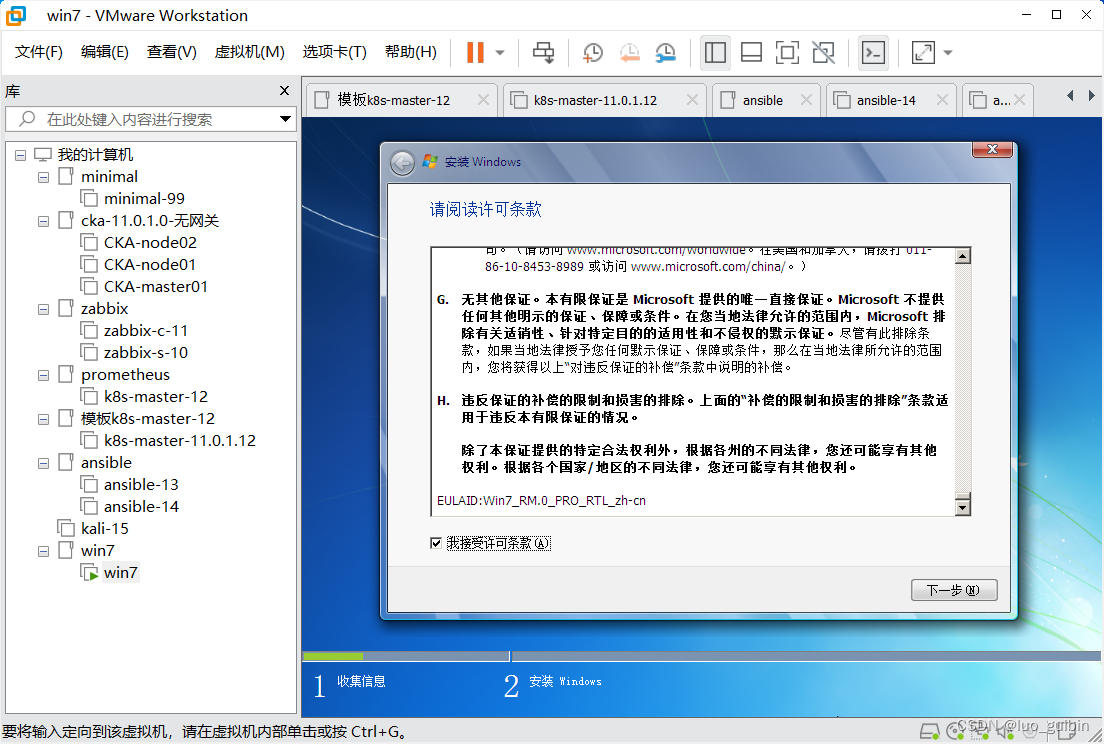Open the 帮助(H) menu

tap(410, 52)
